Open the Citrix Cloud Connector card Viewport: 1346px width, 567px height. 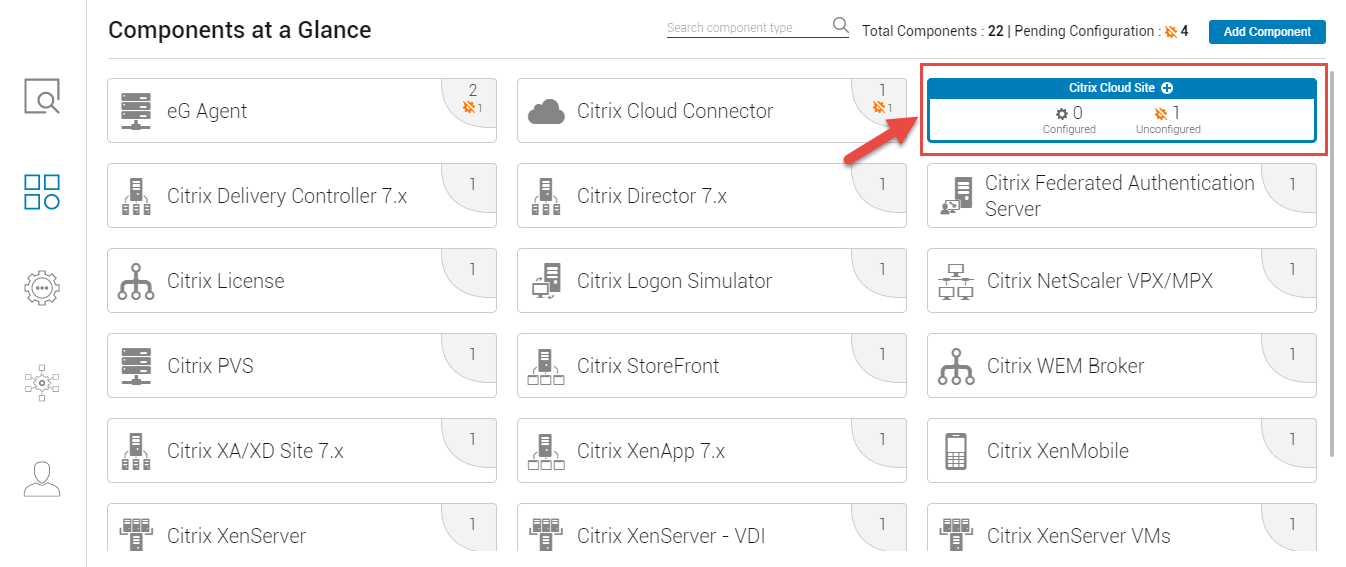712,111
